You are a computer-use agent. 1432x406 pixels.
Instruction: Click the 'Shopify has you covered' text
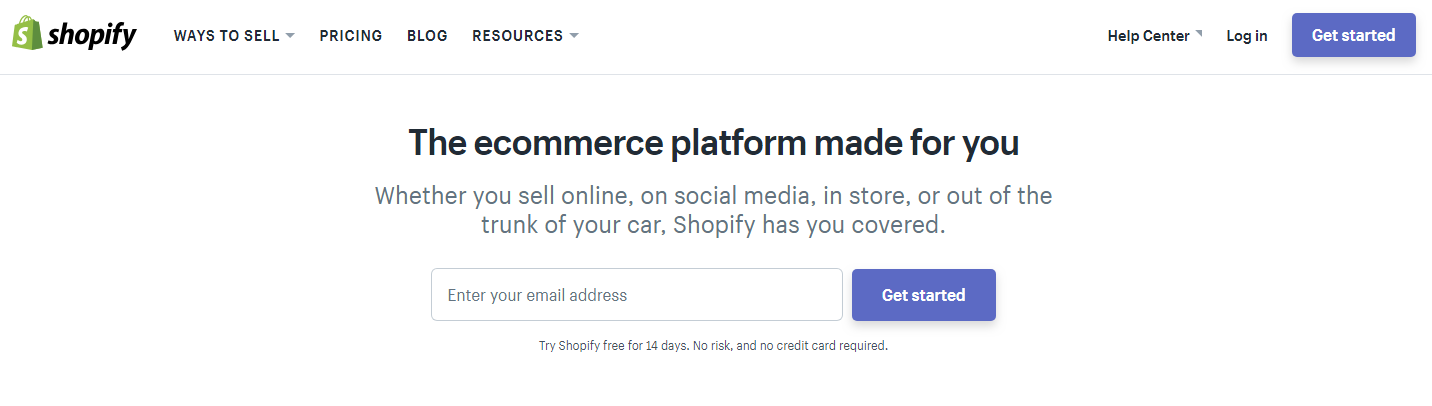pyautogui.click(x=808, y=225)
